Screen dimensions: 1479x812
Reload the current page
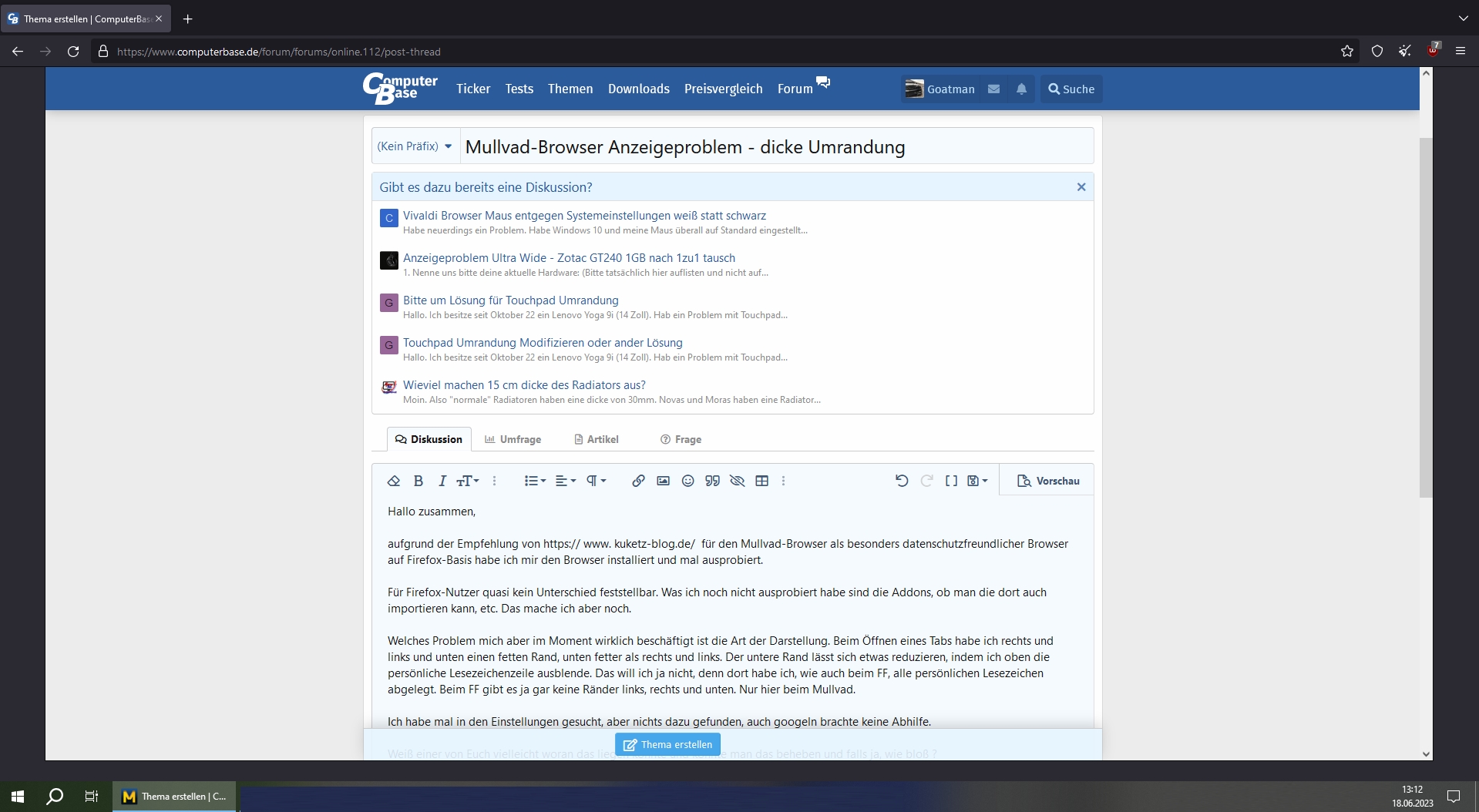click(x=73, y=52)
